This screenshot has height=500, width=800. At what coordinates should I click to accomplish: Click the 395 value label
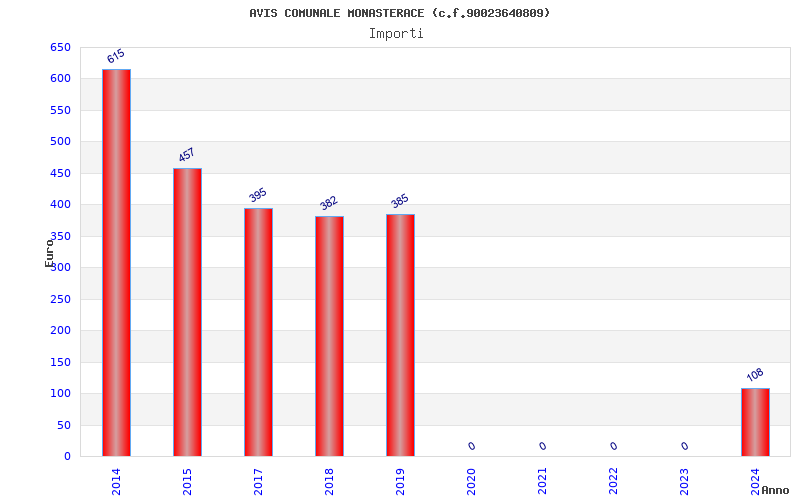(258, 194)
